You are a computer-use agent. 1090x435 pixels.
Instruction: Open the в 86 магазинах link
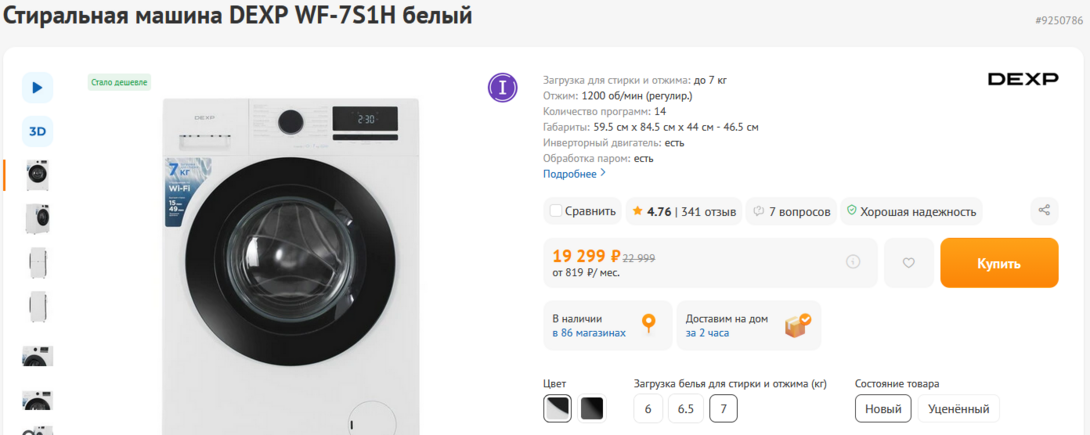(x=589, y=333)
